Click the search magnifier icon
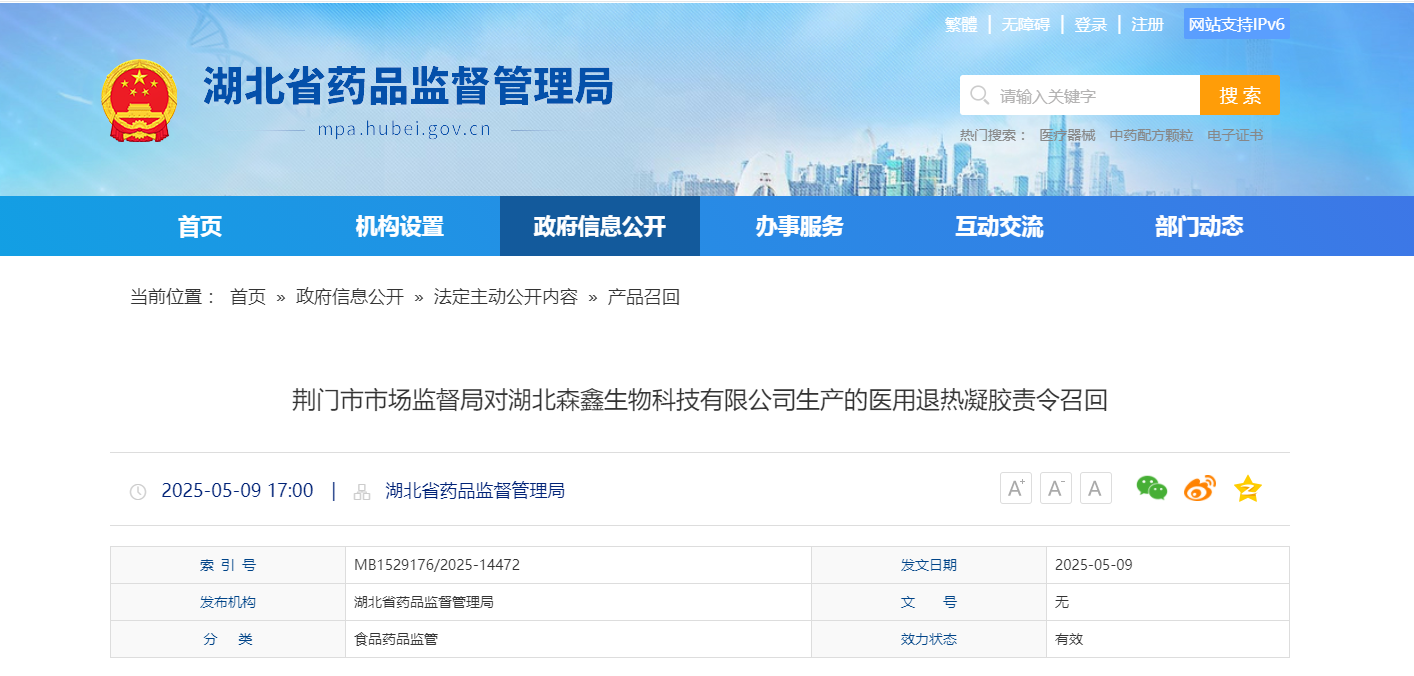Viewport: 1414px width, 676px height. tap(979, 95)
